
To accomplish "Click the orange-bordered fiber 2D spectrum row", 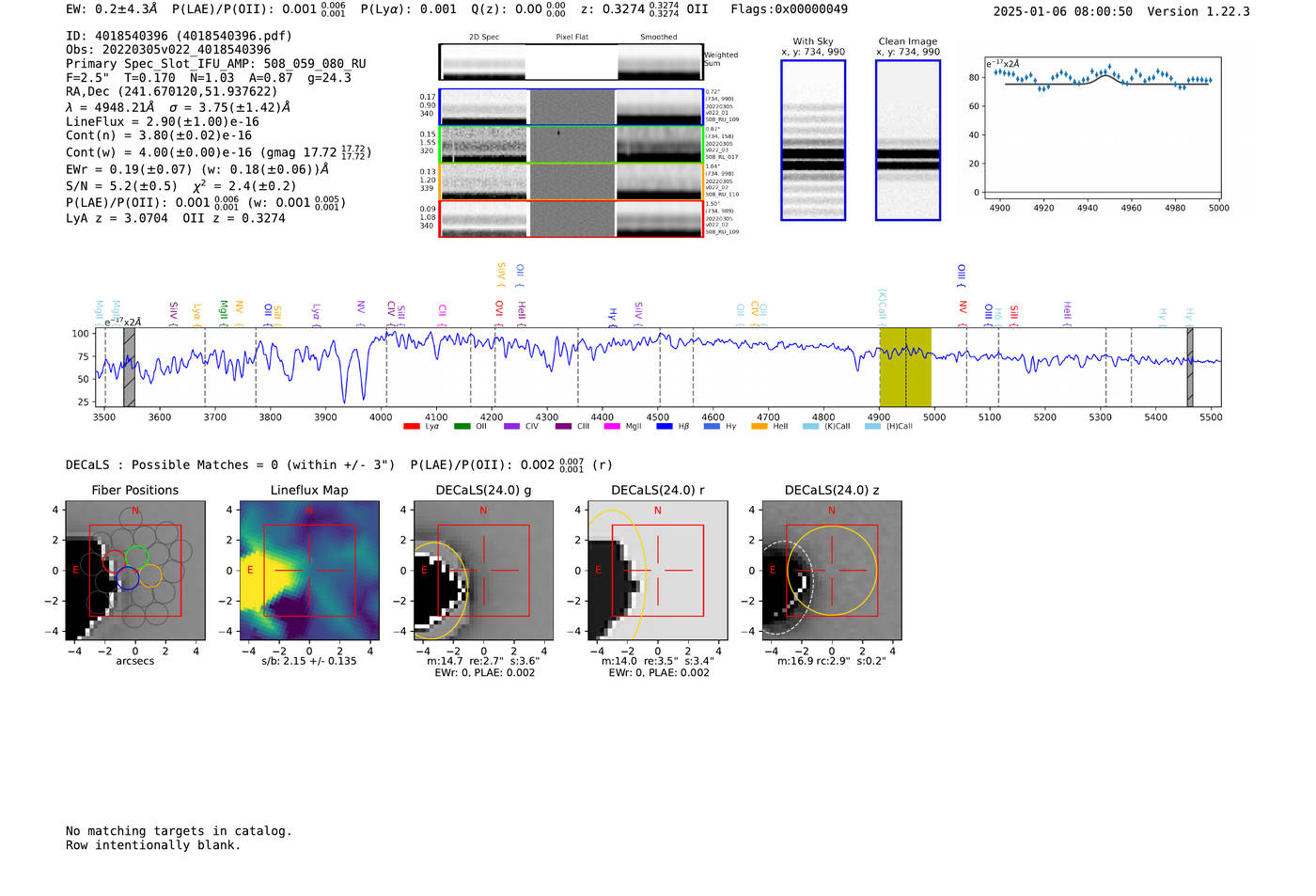I will pyautogui.click(x=571, y=181).
